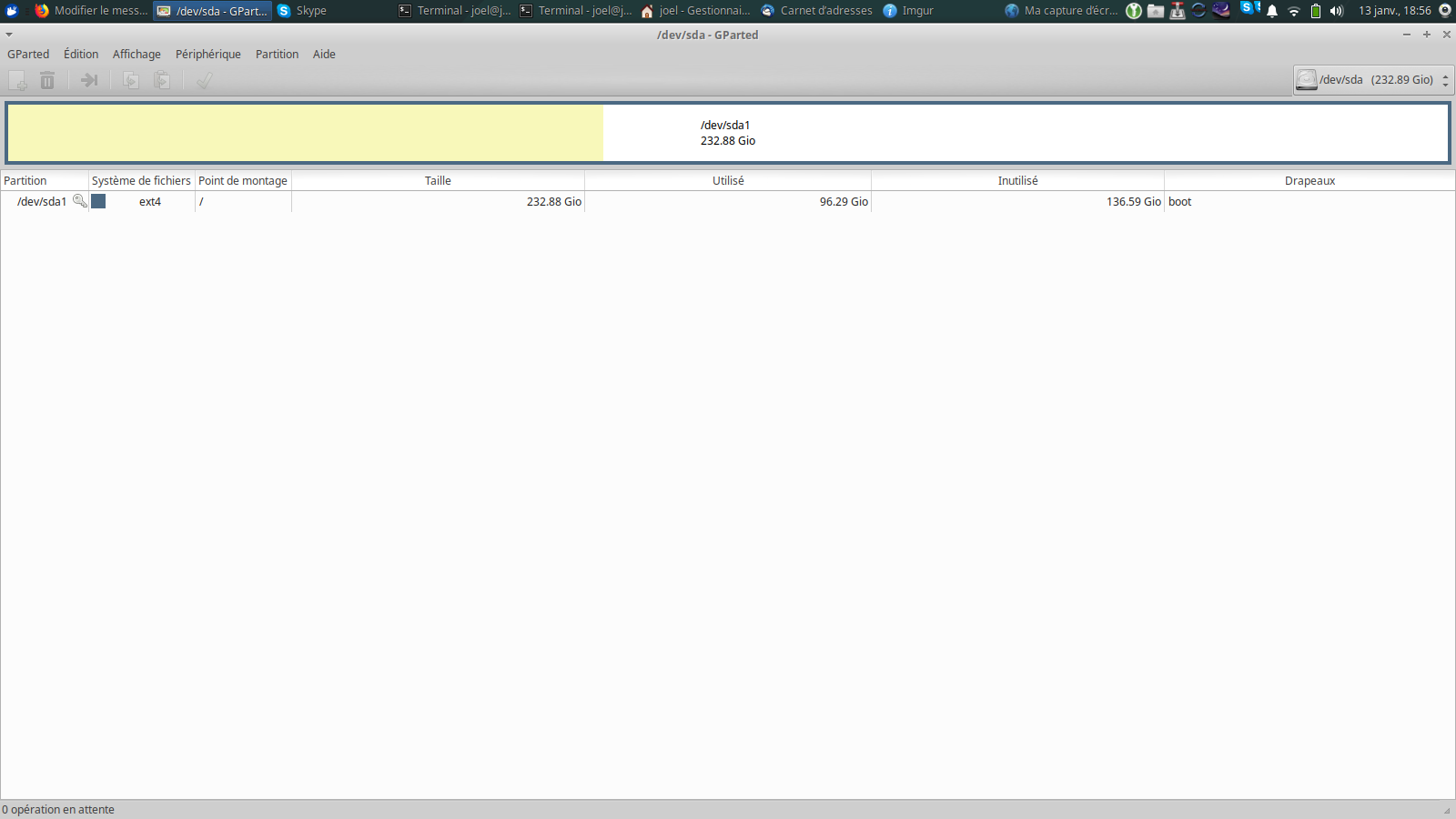The width and height of the screenshot is (1456, 819).
Task: Click the New partition toolbar icon
Action: point(17,81)
